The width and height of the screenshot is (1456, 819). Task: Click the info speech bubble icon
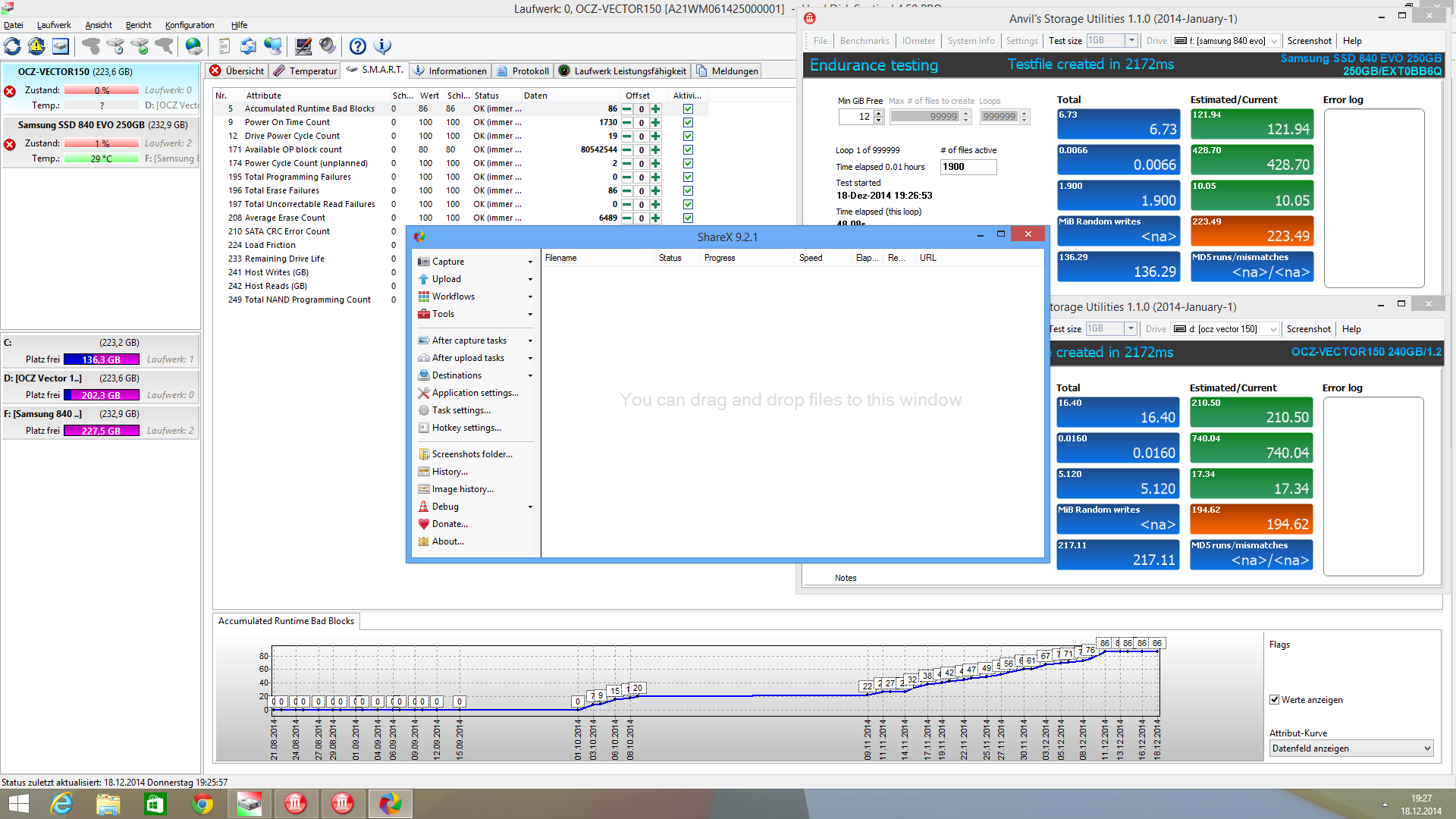[x=382, y=46]
